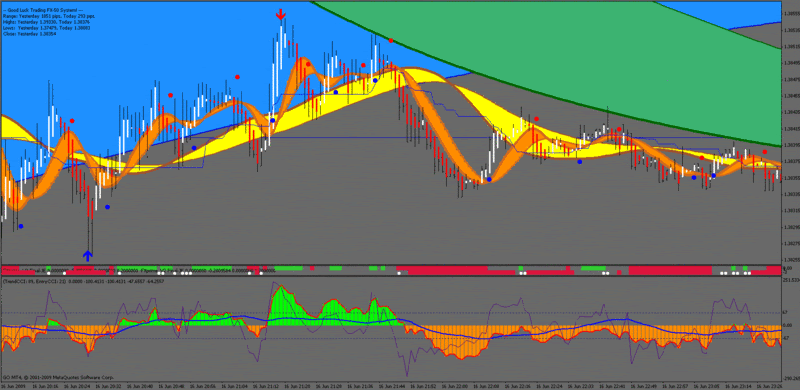Viewport: 800px width, 390px height.
Task: Click the red down arrow sell signal
Action: tap(281, 14)
